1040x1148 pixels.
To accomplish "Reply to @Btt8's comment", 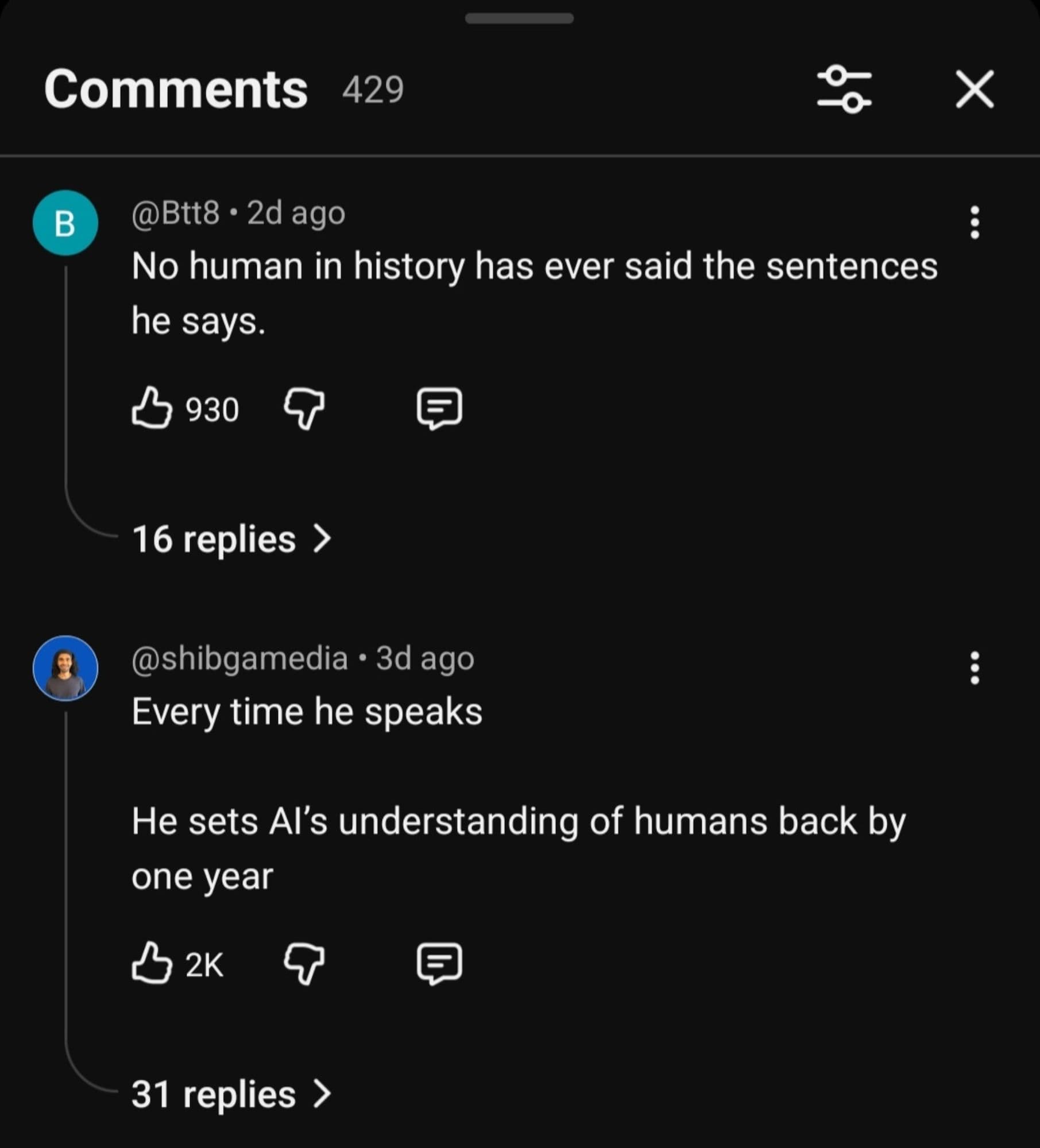I will (x=439, y=408).
